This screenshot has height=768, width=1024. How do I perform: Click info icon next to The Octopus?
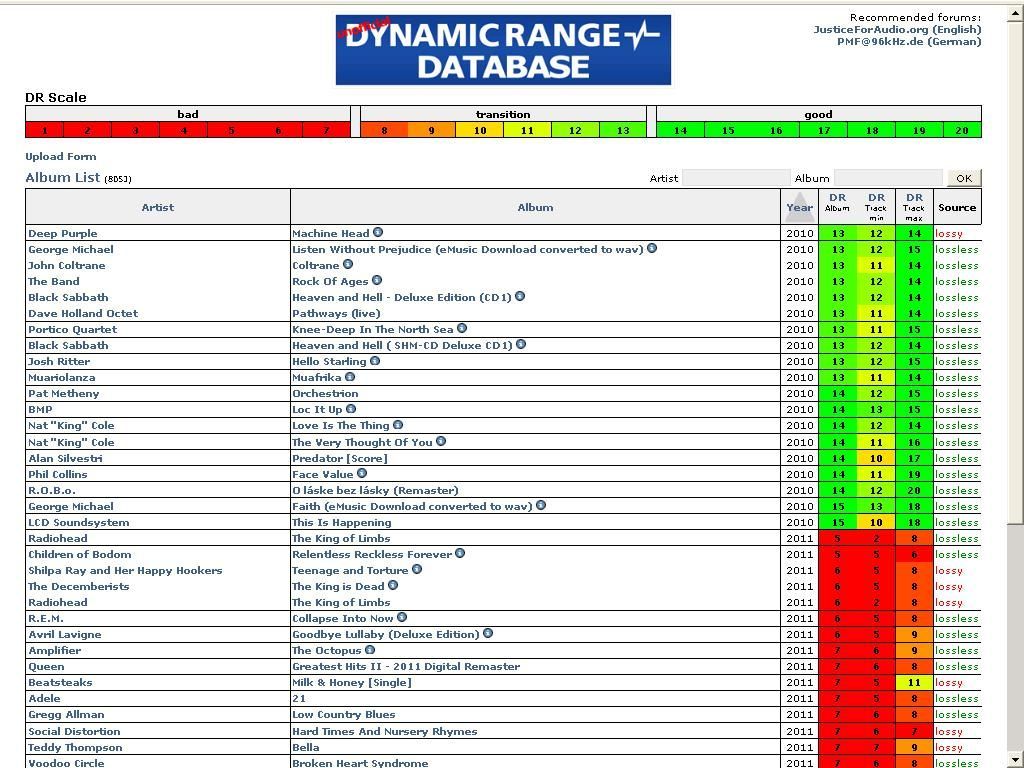coord(370,650)
